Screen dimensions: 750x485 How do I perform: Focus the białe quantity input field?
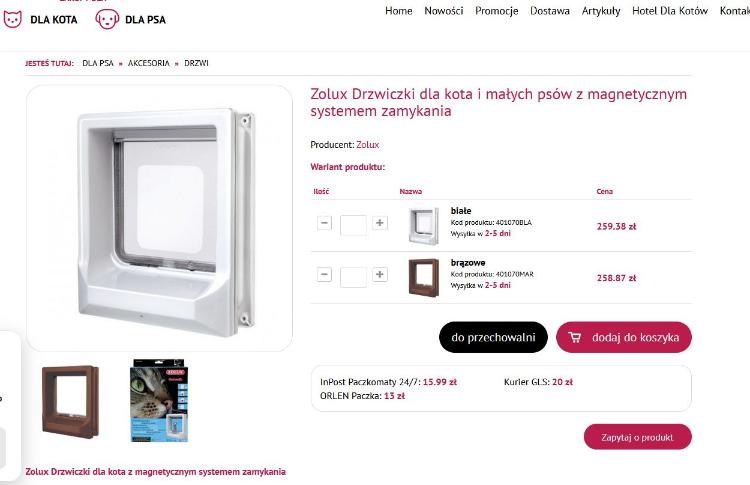353,225
